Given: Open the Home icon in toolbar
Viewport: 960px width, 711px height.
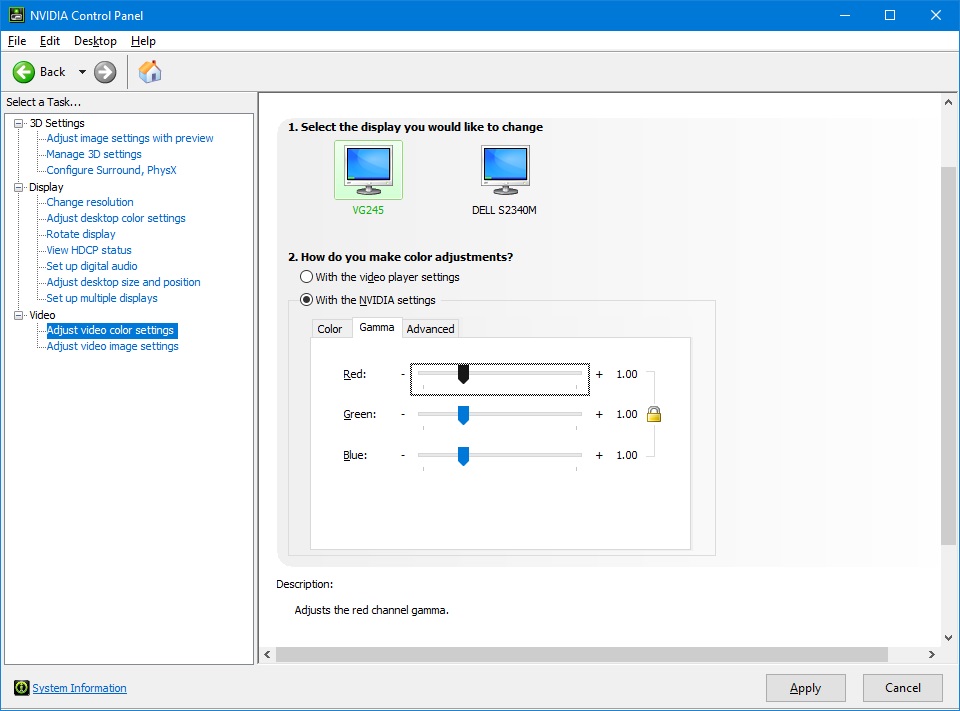Looking at the screenshot, I should coord(150,72).
